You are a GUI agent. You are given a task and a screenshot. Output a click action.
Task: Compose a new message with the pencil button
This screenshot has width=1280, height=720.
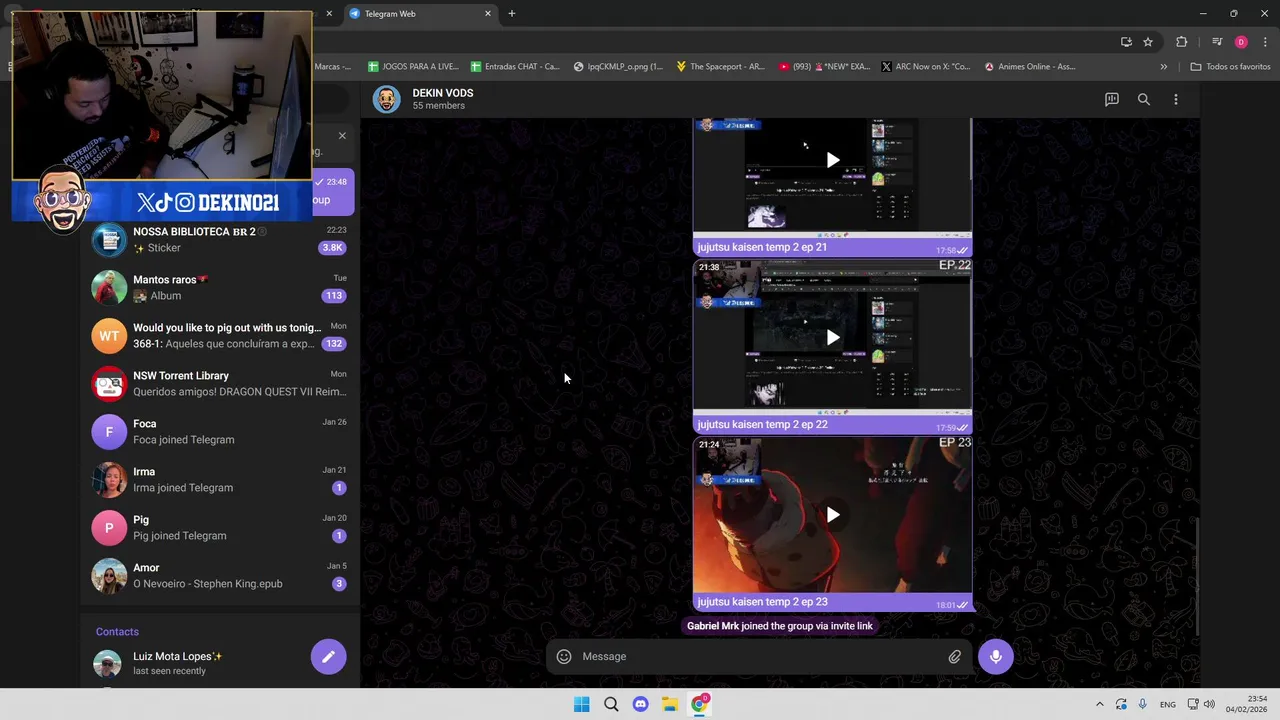[x=328, y=656]
